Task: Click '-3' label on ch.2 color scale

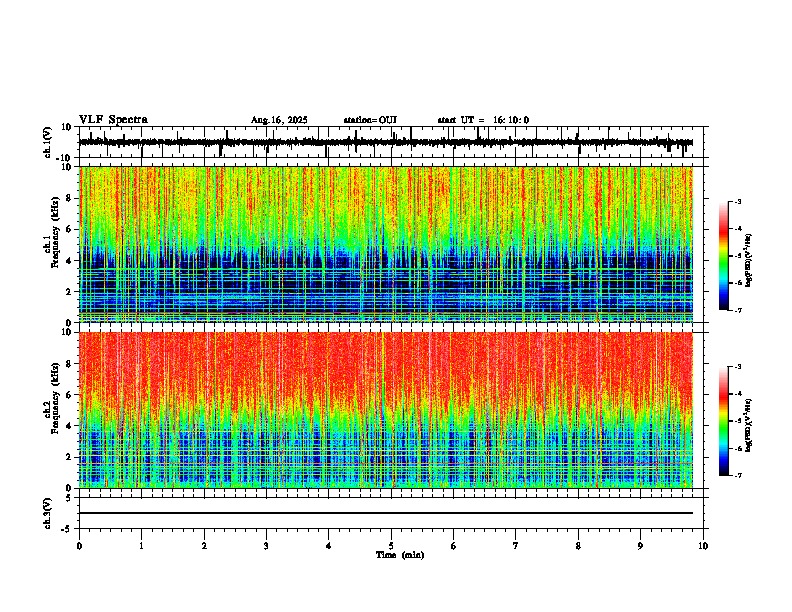Action: [738, 367]
